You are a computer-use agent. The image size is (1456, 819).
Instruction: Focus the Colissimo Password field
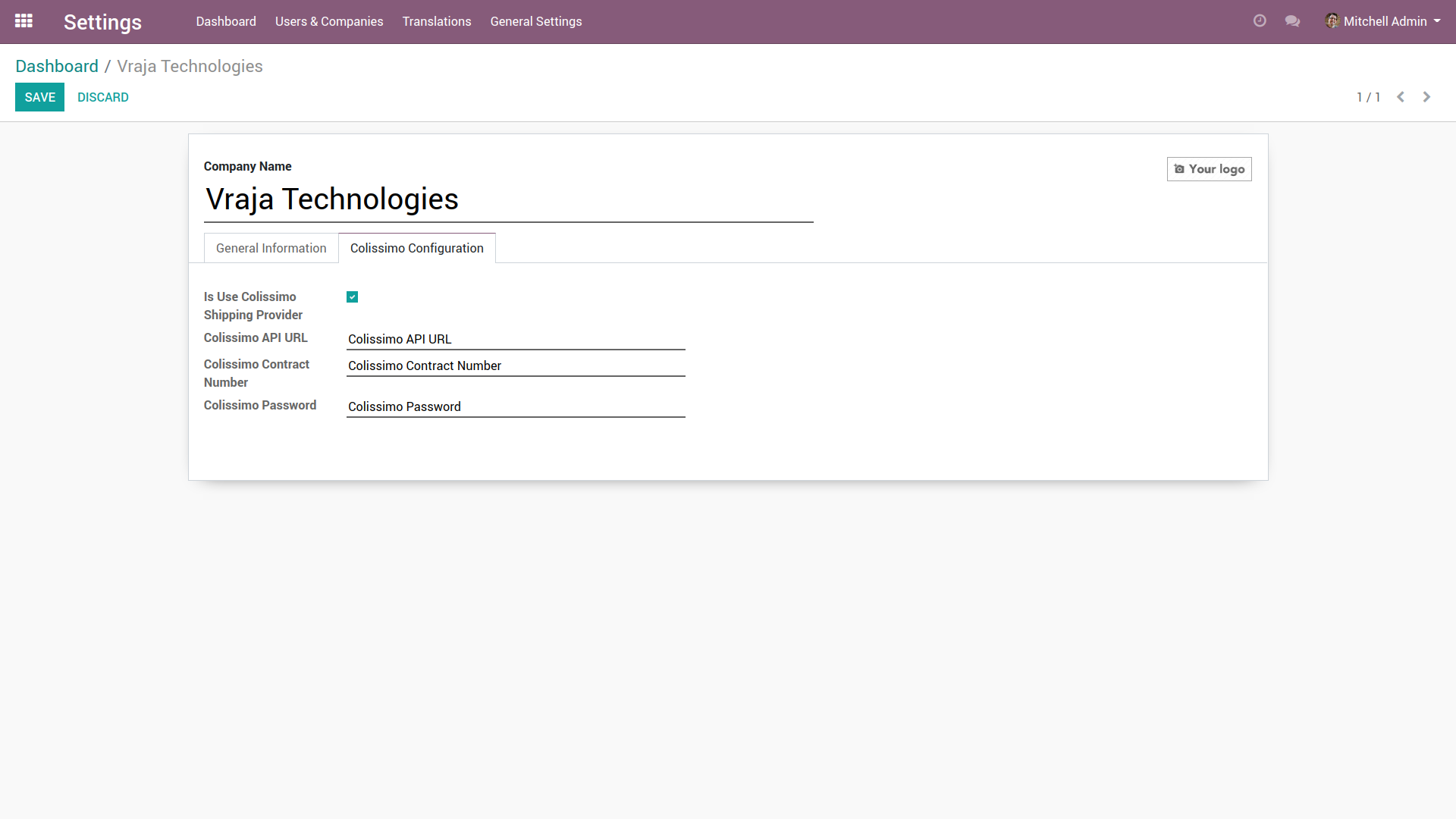pos(516,406)
